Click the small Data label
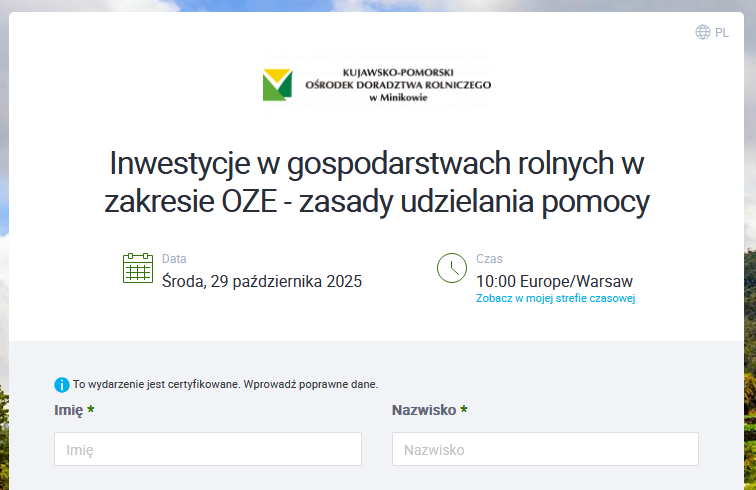756x490 pixels. 174,258
